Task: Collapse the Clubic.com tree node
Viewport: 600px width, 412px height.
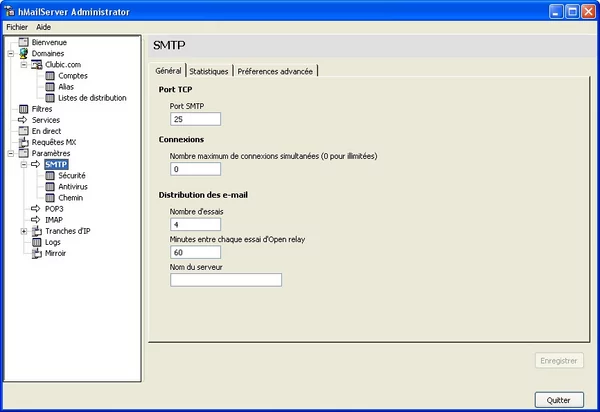Action: pyautogui.click(x=24, y=65)
